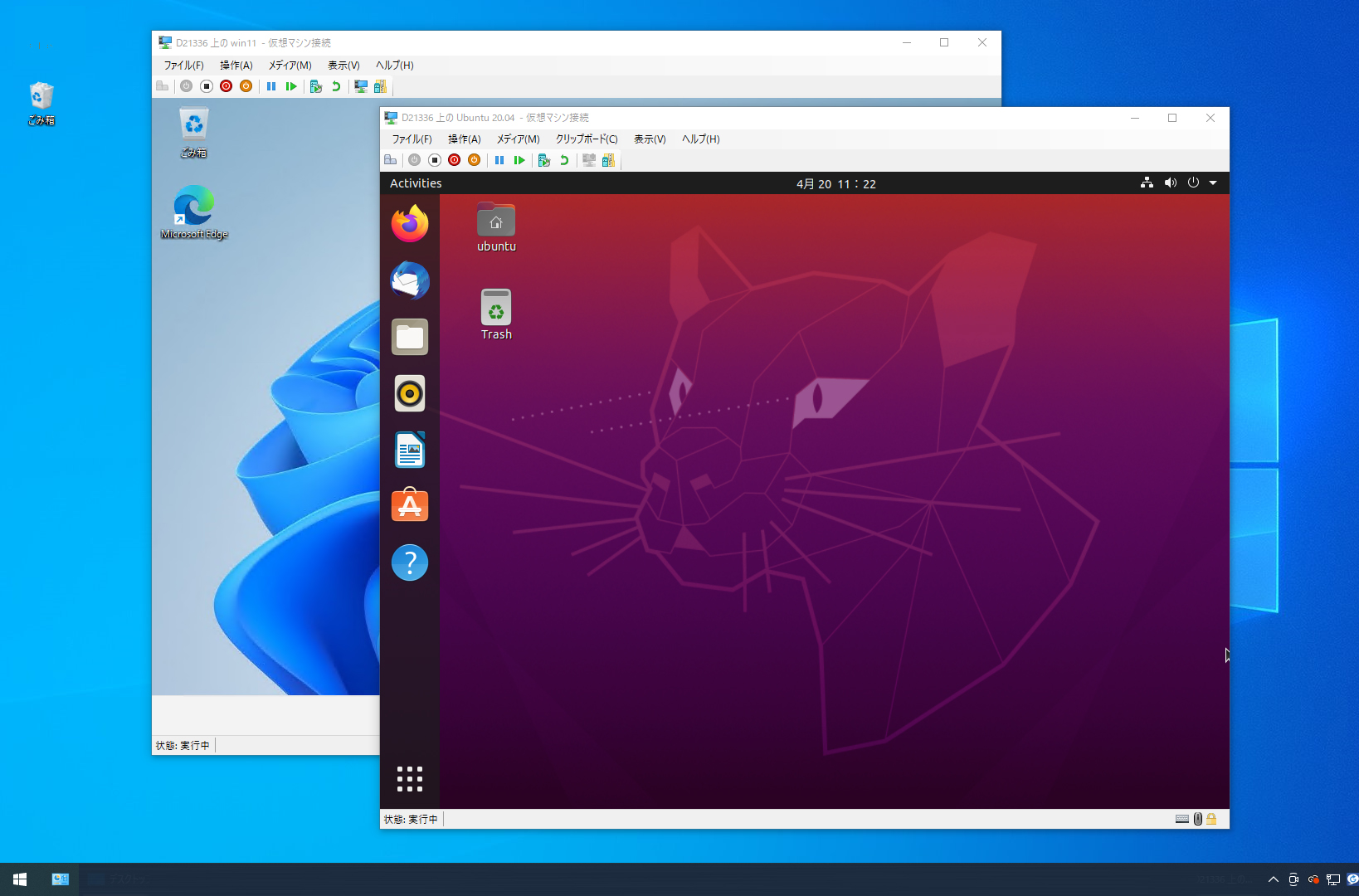Open ファイル(F) menu in win11 VM window
Viewport: 1359px width, 896px height.
pyautogui.click(x=183, y=66)
